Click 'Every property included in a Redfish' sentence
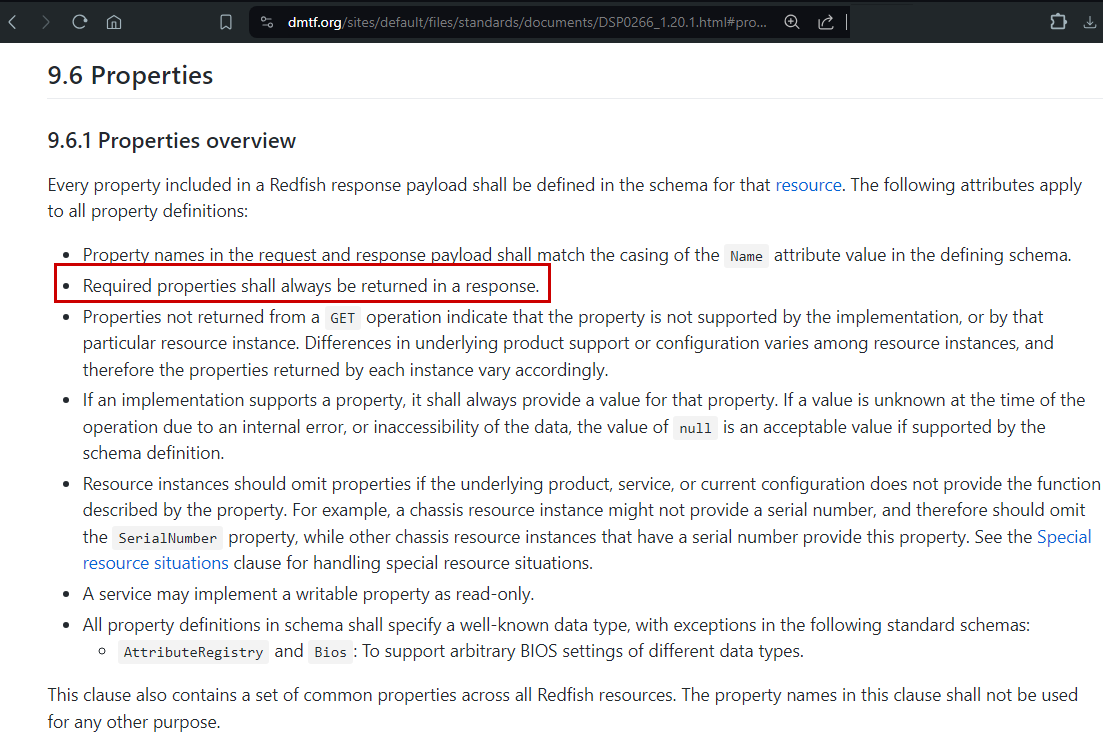1103x744 pixels. pyautogui.click(x=564, y=198)
